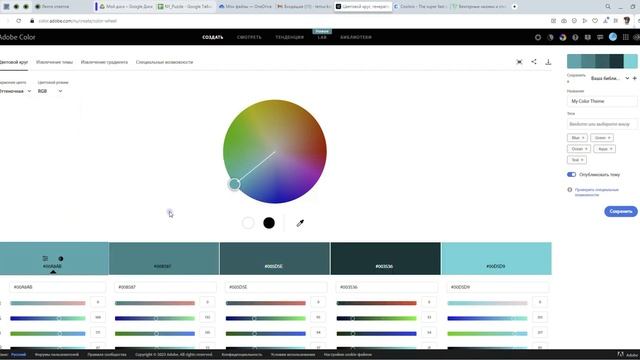The width and height of the screenshot is (640, 360).
Task: Open the RGB color mode dropdown
Action: [50, 91]
